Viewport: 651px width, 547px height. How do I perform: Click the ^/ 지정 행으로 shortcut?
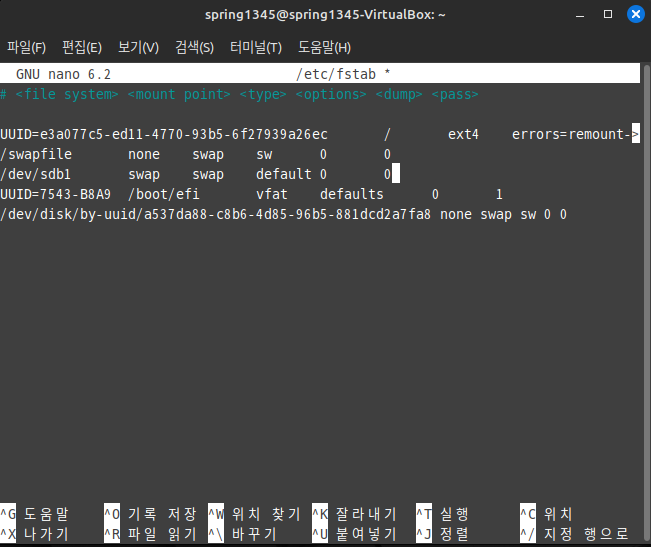coord(574,534)
